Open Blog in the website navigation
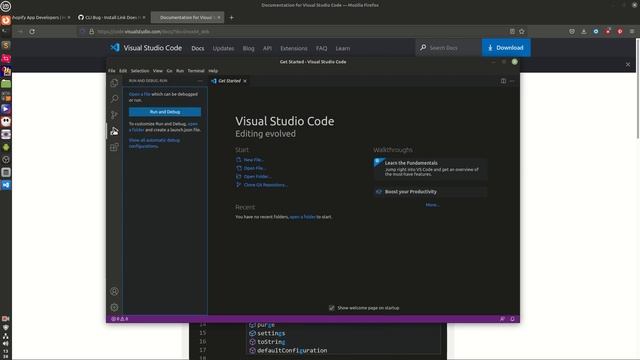Viewport: 640px width, 360px height. tap(248, 48)
